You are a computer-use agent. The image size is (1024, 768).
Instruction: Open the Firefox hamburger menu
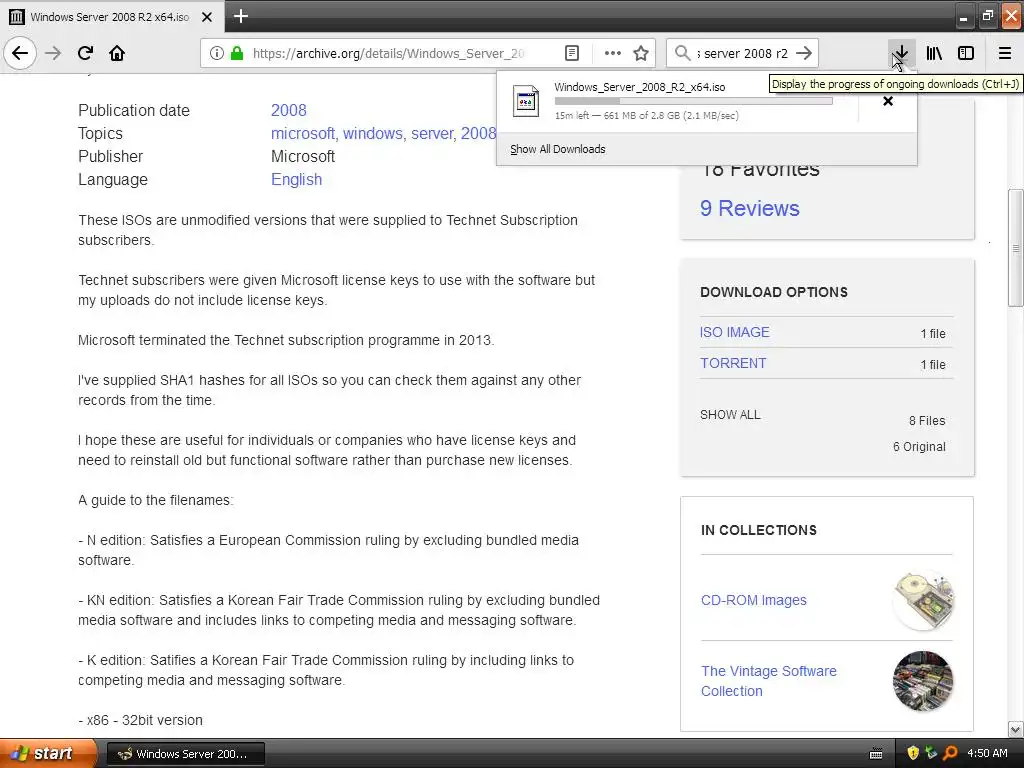pyautogui.click(x=1005, y=53)
